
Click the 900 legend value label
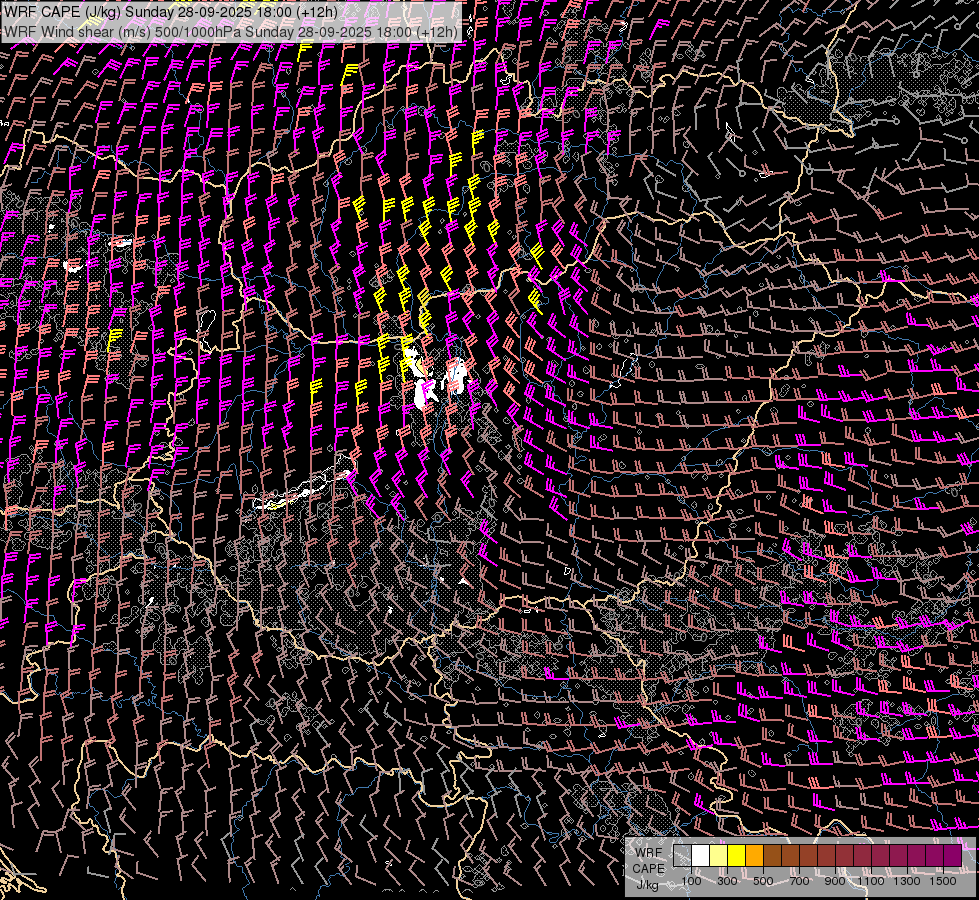coord(835,881)
